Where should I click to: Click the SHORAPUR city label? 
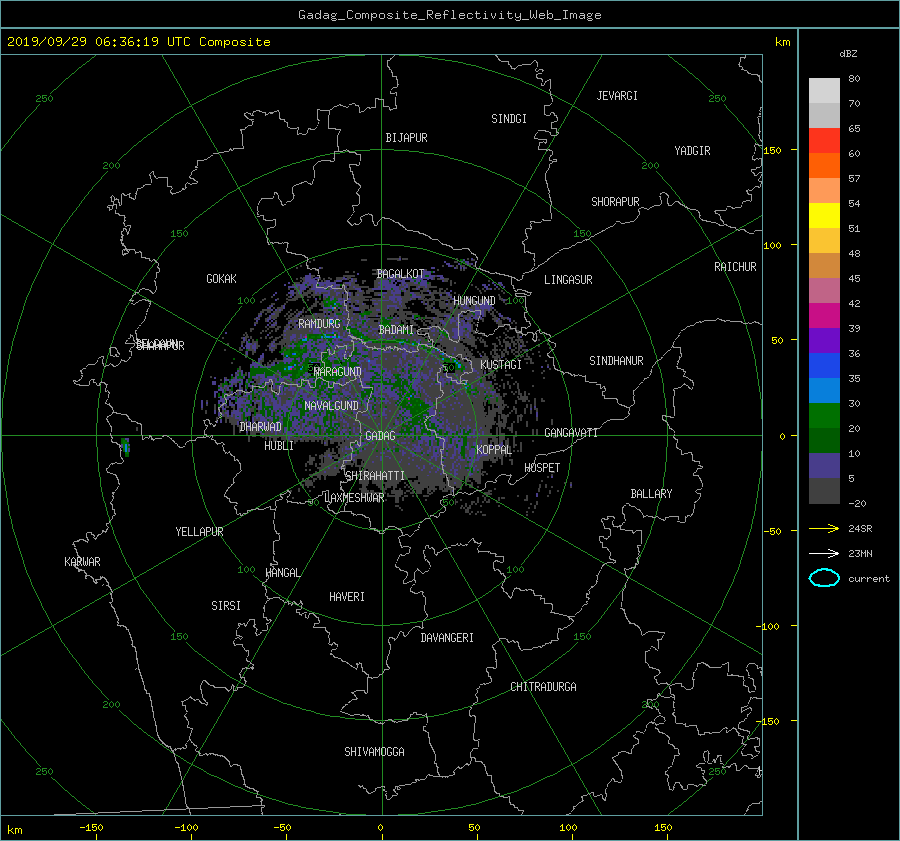[x=615, y=201]
